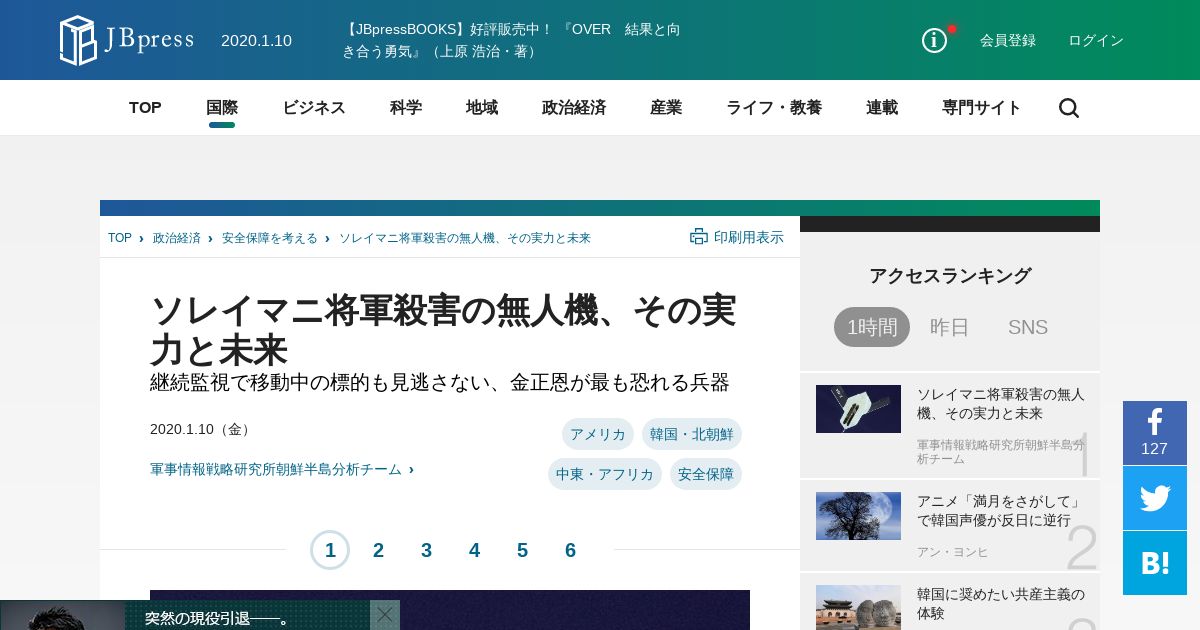Open 会員登録 registration link

(x=1008, y=40)
